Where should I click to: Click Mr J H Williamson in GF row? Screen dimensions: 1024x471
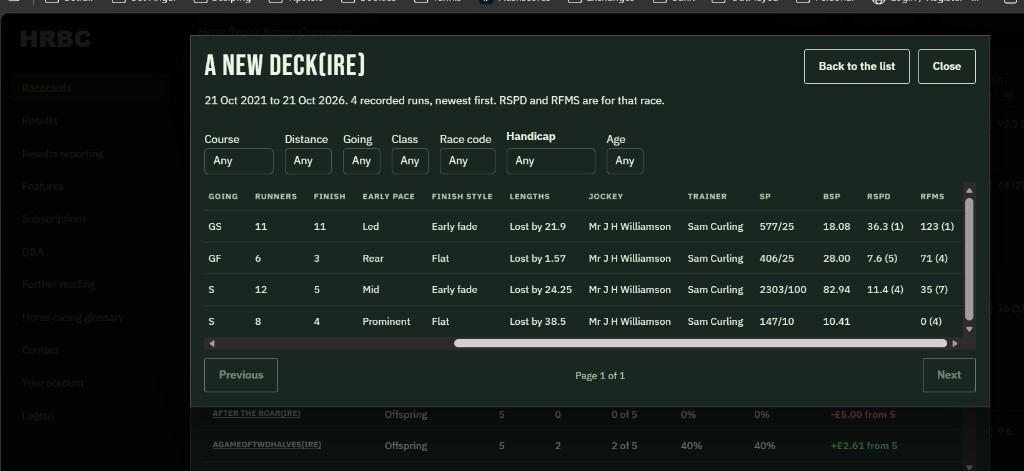point(630,258)
